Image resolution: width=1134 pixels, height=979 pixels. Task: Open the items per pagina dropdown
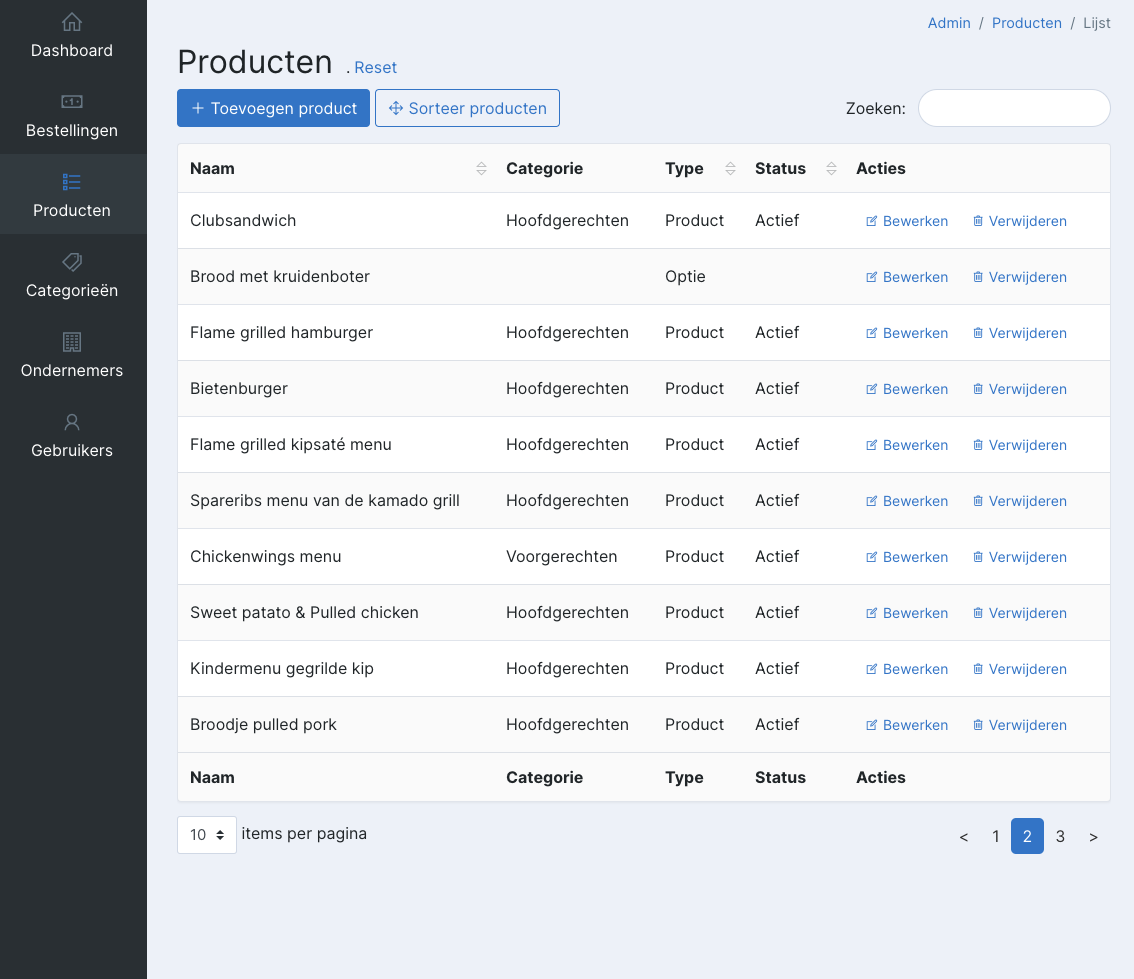click(207, 835)
